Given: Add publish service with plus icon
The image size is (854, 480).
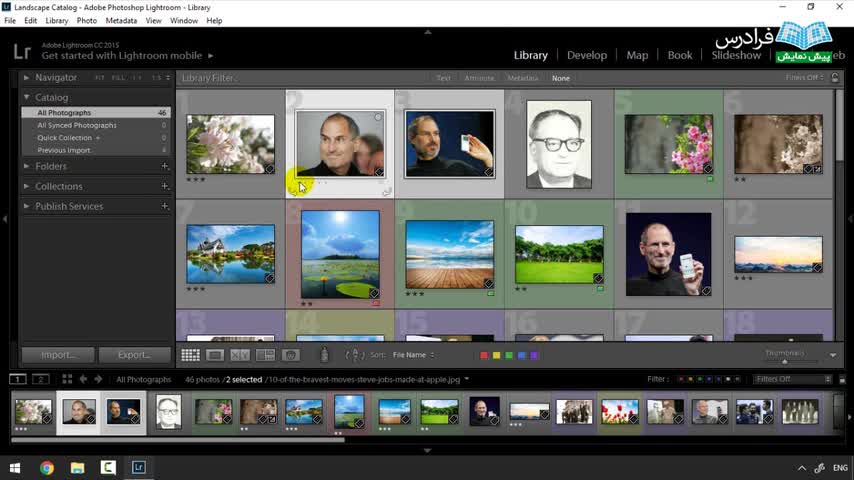Looking at the screenshot, I should [164, 206].
